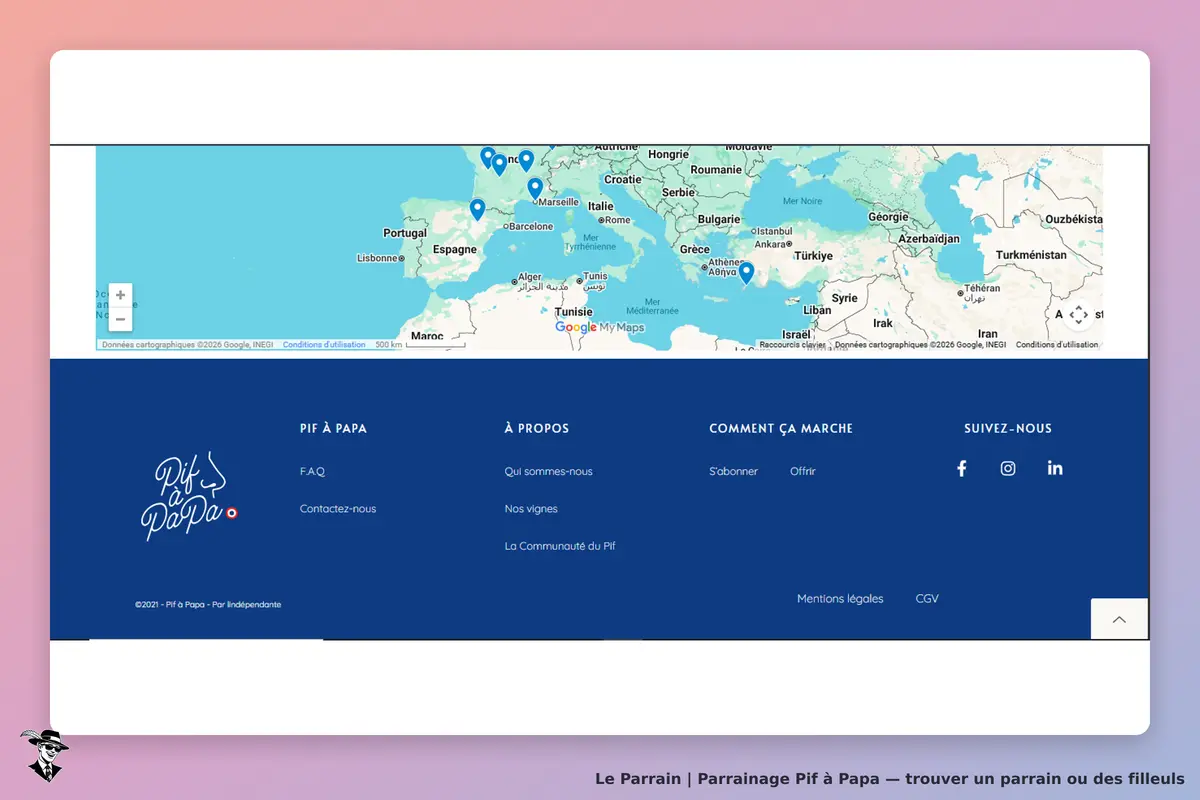
Task: Click the map pan/move camera control
Action: click(x=1078, y=315)
